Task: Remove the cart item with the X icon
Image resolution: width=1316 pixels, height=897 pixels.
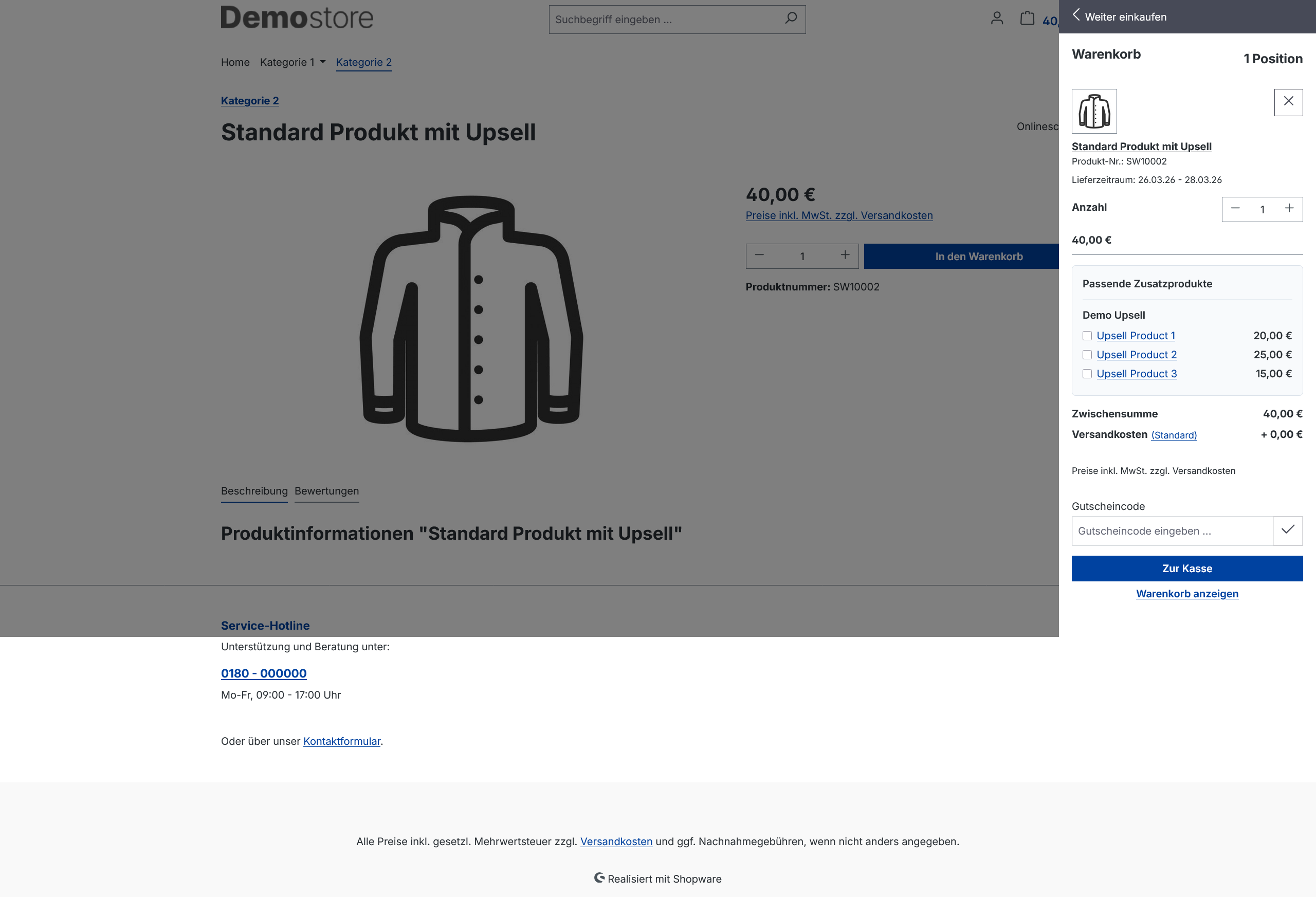Action: point(1288,102)
